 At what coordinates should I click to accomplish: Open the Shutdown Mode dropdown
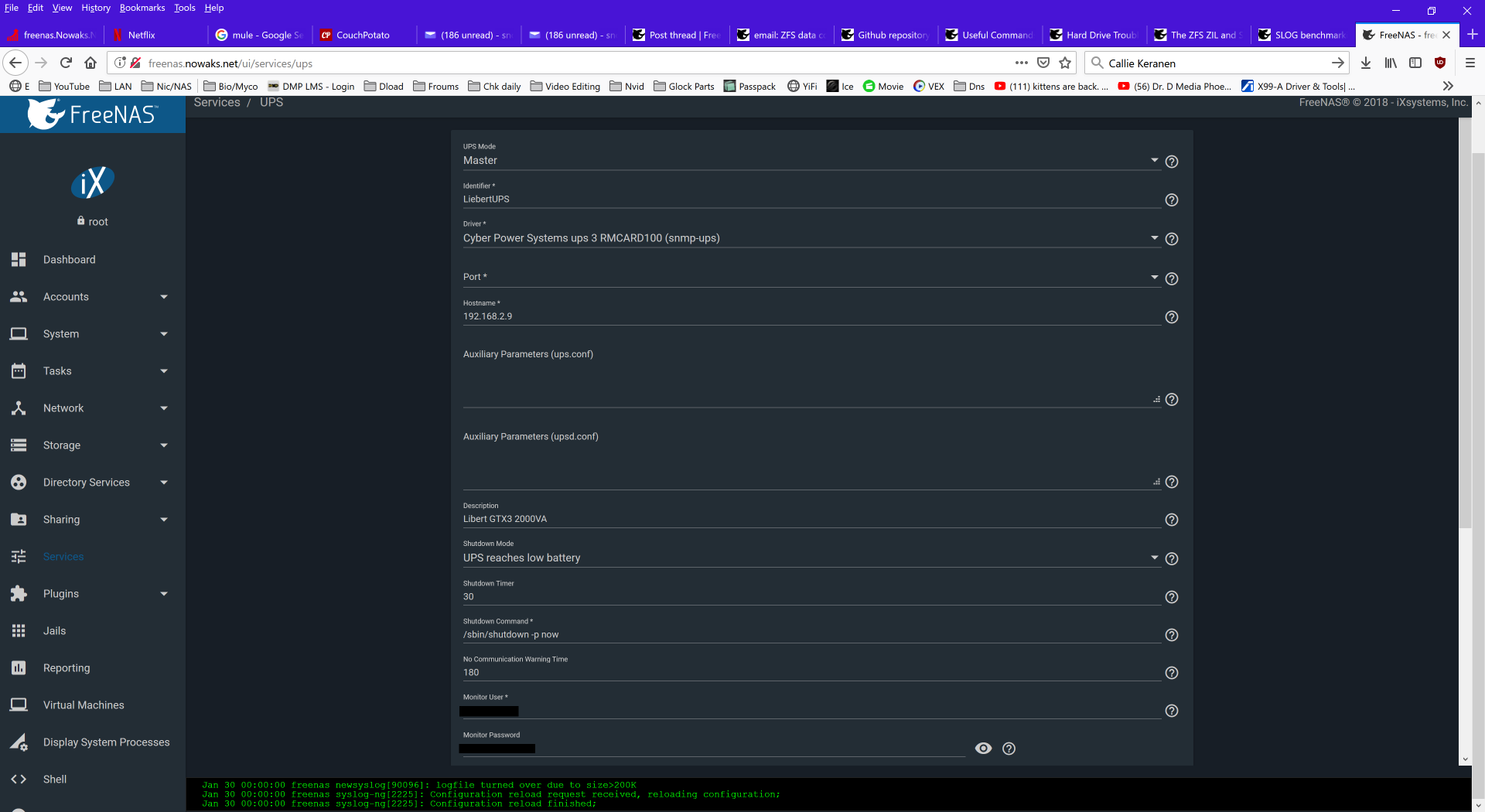point(811,558)
